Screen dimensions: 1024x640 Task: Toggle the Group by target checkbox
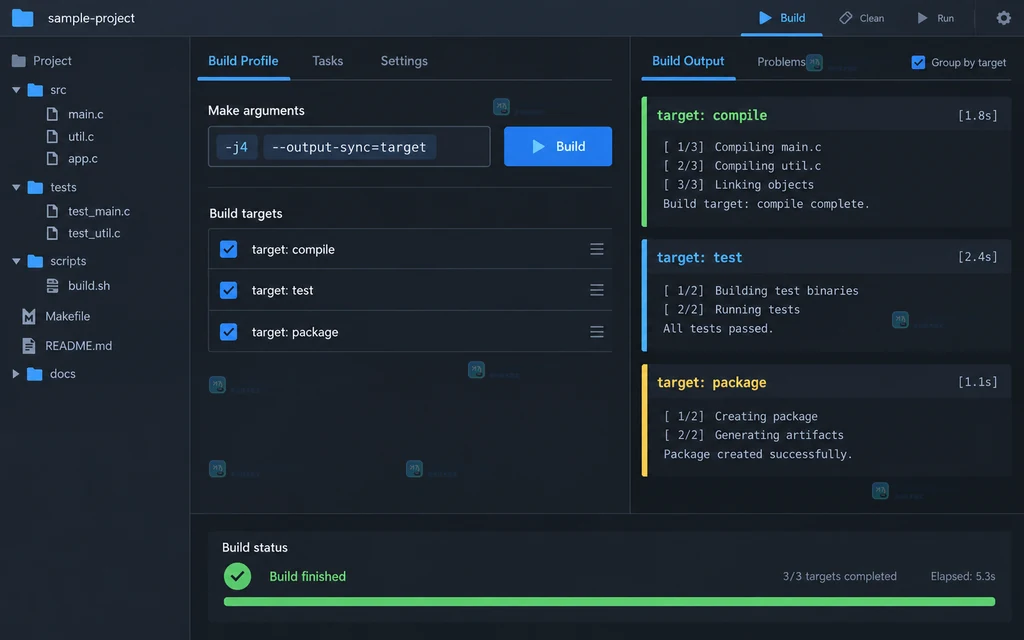pos(918,62)
